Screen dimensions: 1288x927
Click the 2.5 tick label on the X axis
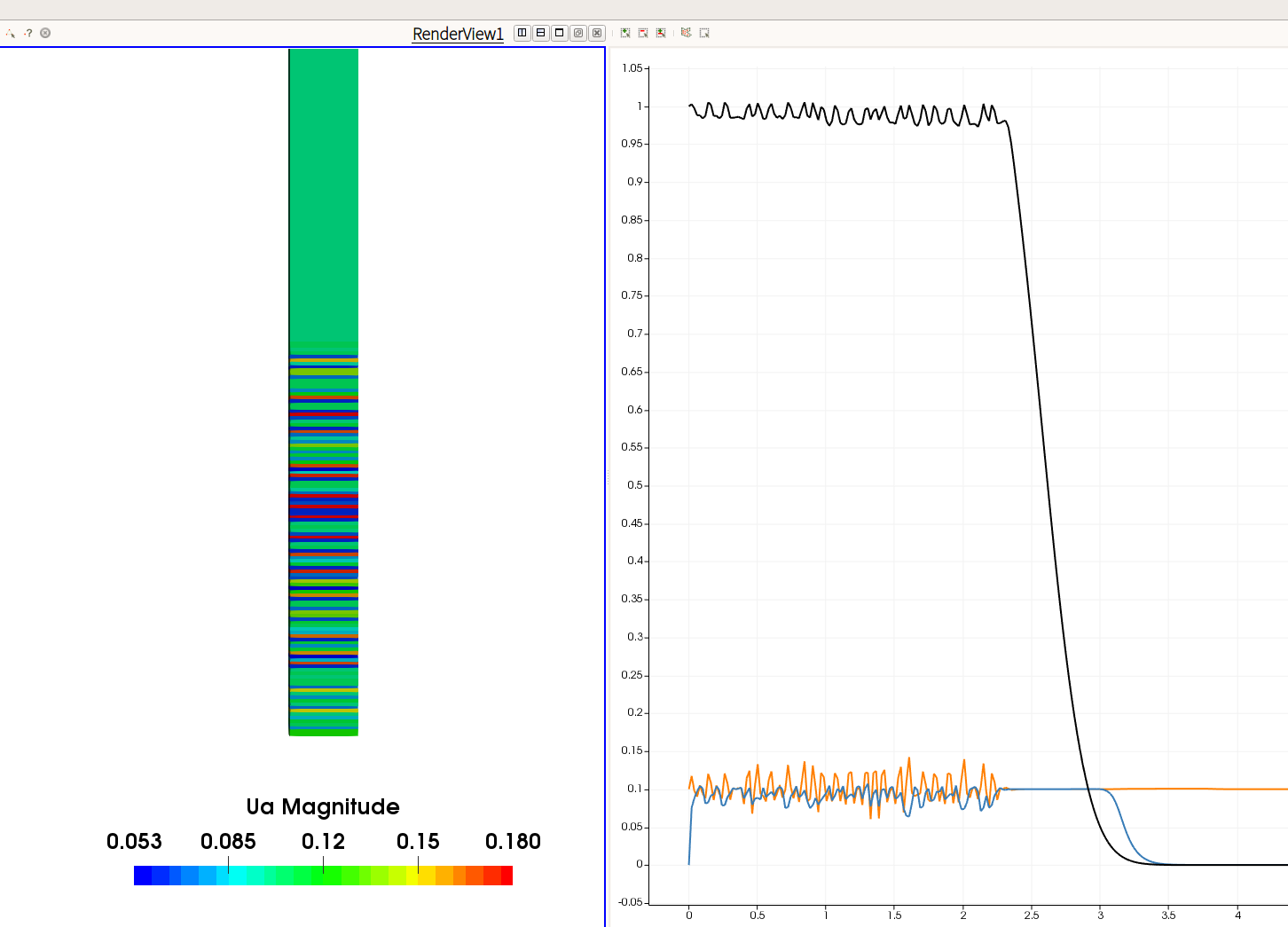(1032, 915)
